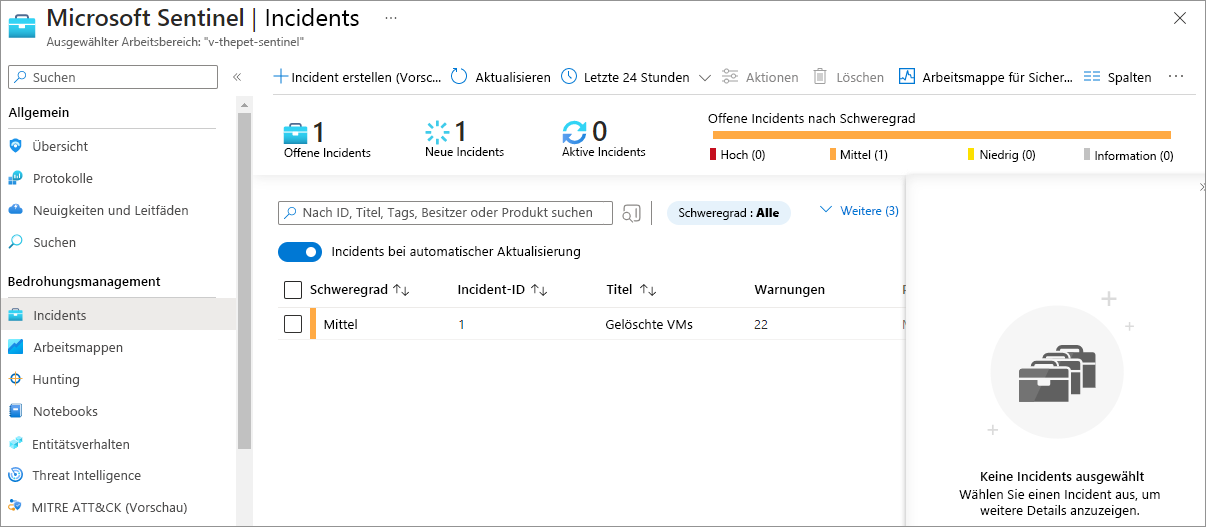Open Arbeitsmappen in the sidebar

pyautogui.click(x=78, y=347)
